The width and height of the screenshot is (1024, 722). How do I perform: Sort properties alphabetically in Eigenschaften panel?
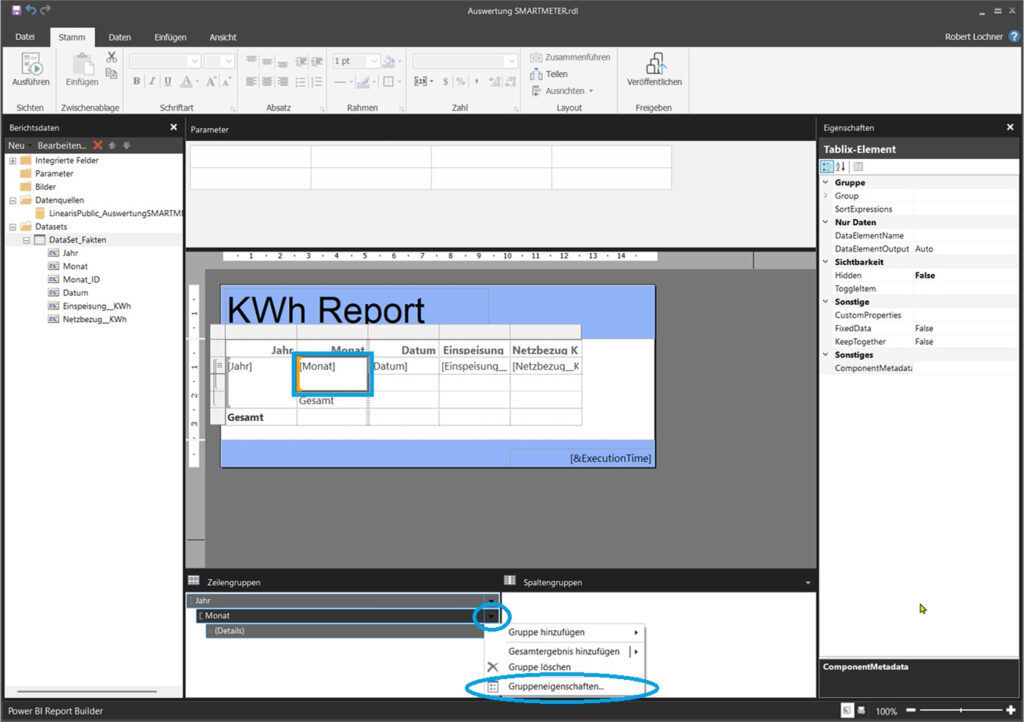point(840,167)
